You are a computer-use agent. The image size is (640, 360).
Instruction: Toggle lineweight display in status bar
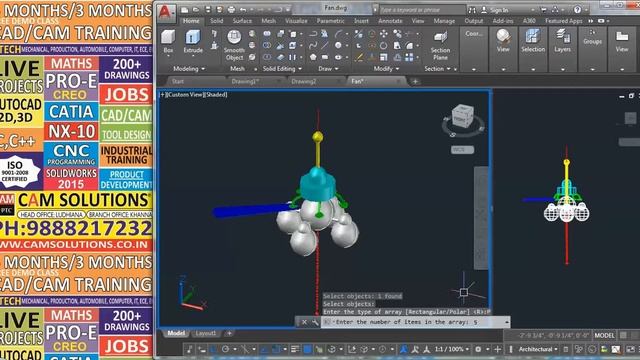[295, 349]
